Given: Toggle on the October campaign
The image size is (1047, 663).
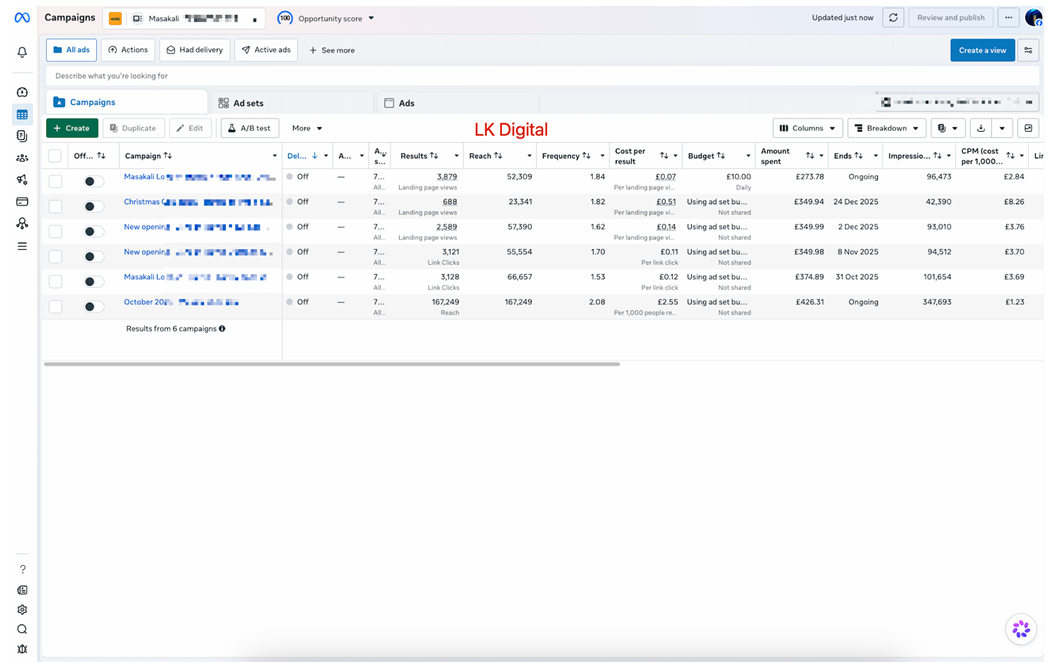Looking at the screenshot, I should (93, 306).
